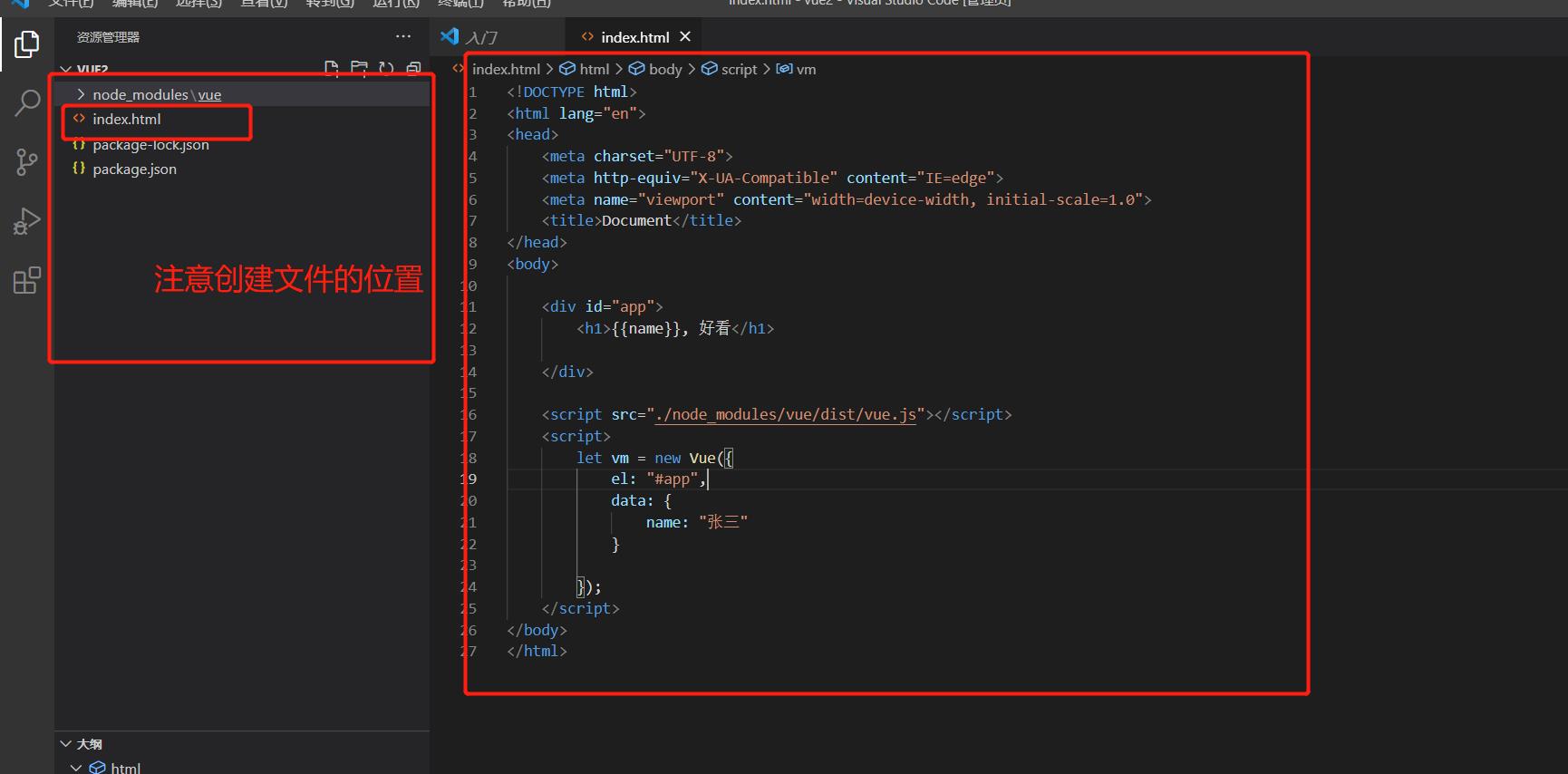The image size is (1568, 774).
Task: Click the Refresh Explorer icon
Action: 386,69
